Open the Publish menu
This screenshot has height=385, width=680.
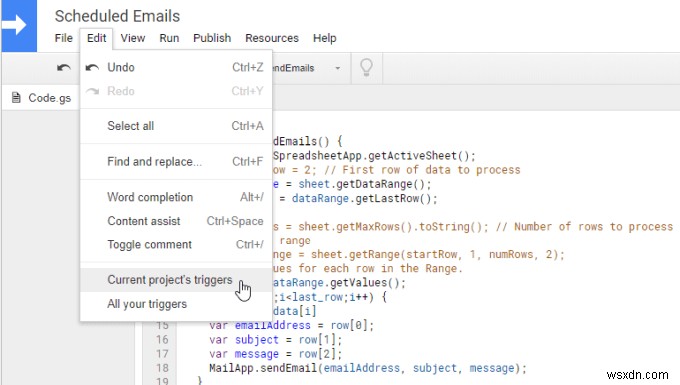pos(212,38)
